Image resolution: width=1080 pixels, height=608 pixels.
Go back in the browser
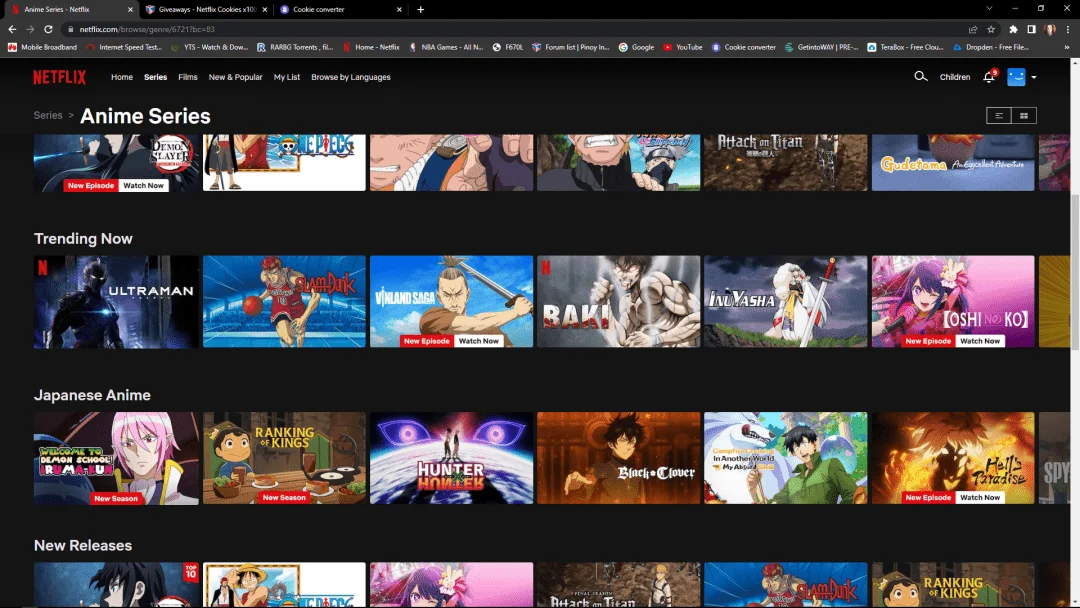point(12,29)
